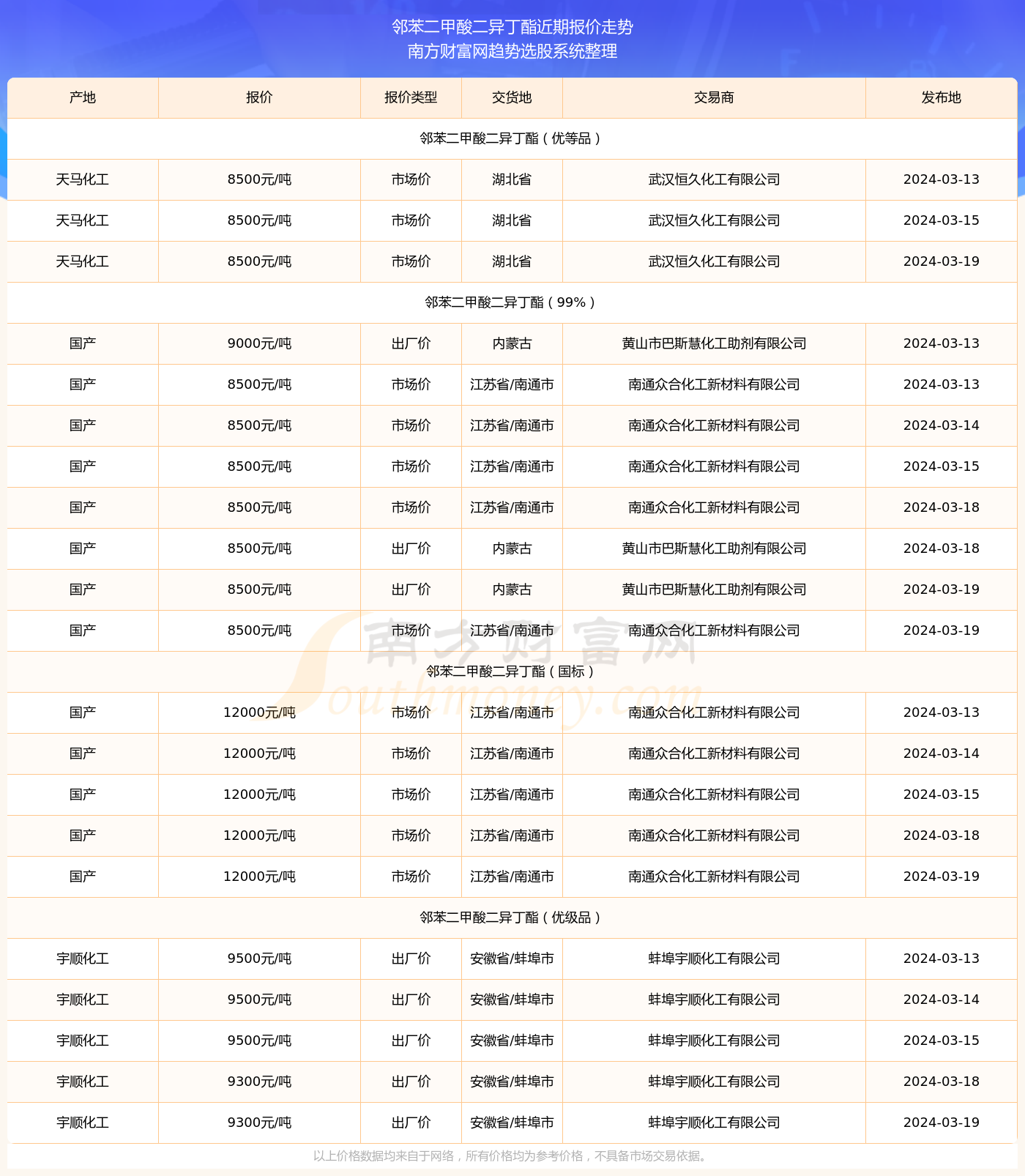The image size is (1025, 1176).
Task: Click date 2024-03-19 in the 宇顺化工 row
Action: pos(942,1123)
